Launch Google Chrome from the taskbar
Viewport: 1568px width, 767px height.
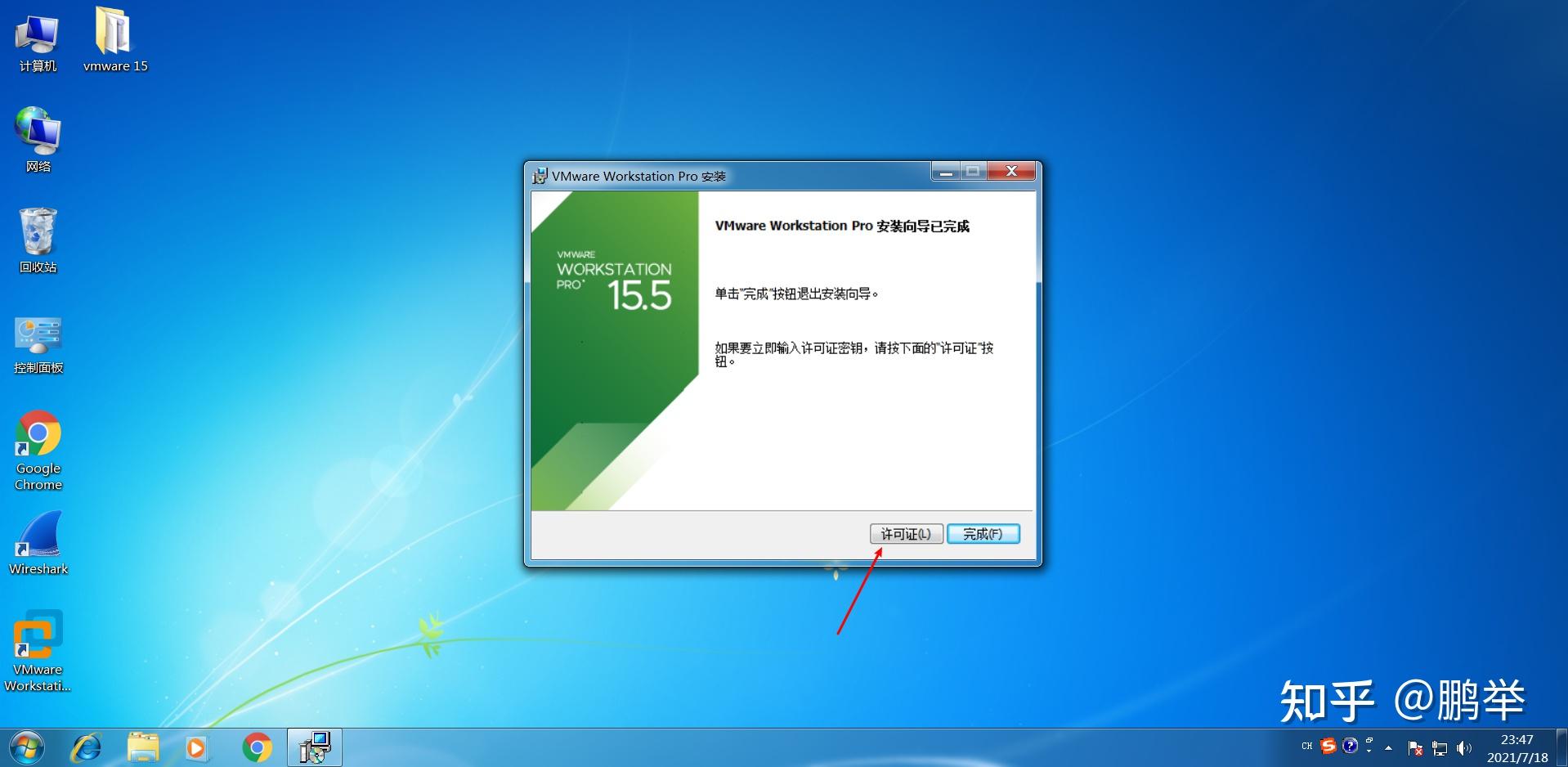coord(257,747)
